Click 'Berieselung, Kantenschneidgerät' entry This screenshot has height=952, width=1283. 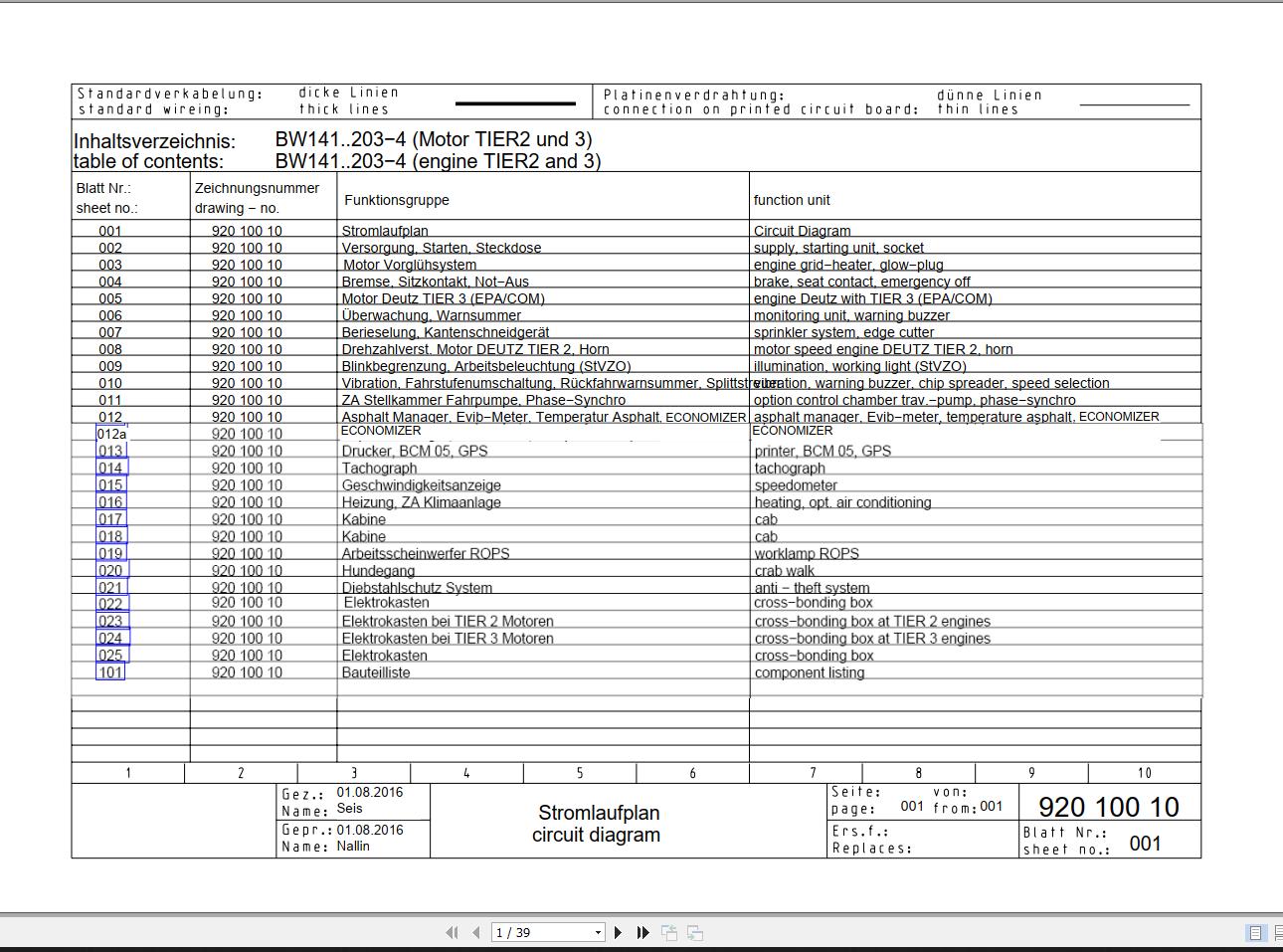(x=446, y=332)
